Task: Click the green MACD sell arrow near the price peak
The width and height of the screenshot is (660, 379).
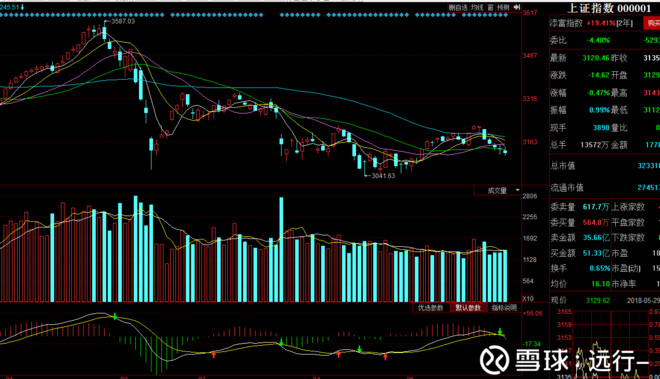Action: (x=115, y=316)
